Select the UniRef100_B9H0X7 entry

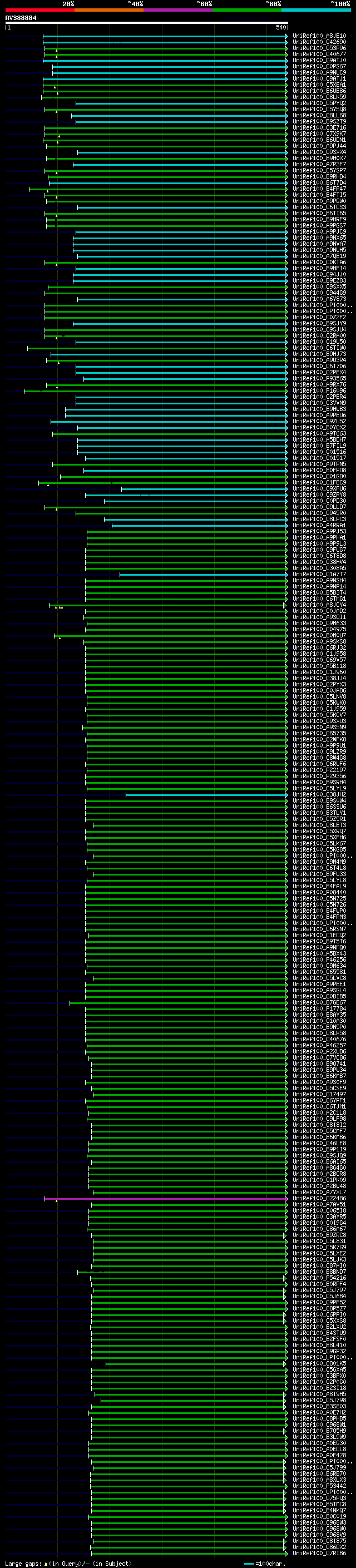319,159
